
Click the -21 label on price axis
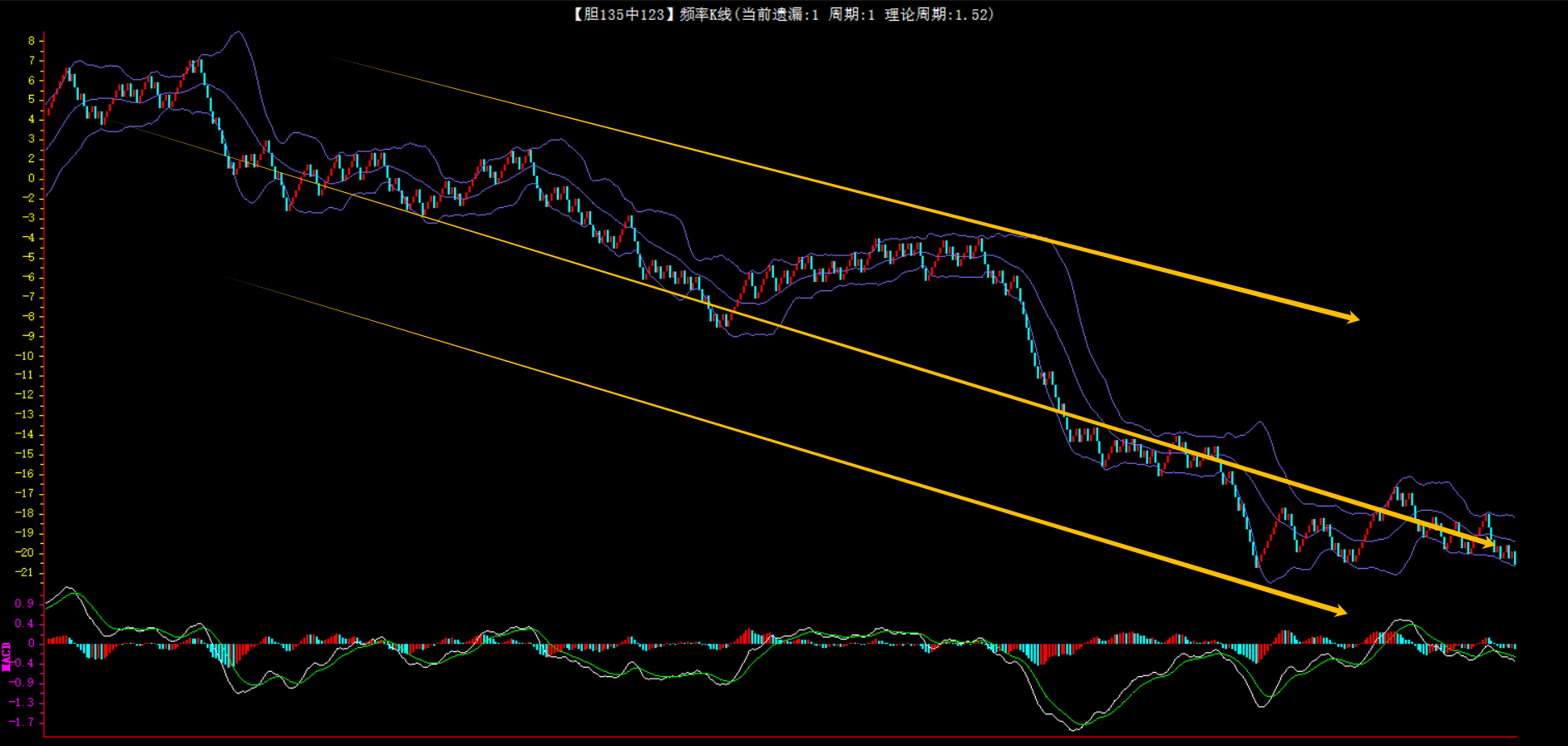[25, 572]
